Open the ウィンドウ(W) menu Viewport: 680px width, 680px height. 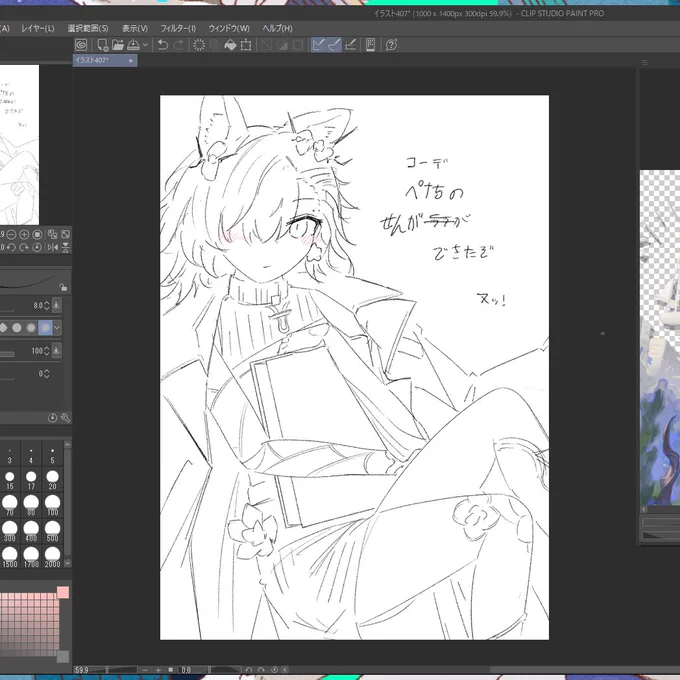tap(229, 29)
